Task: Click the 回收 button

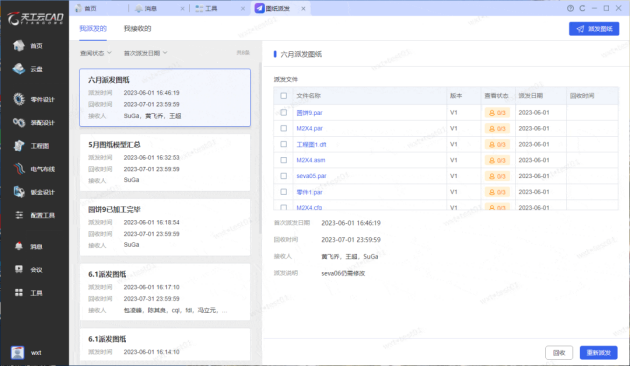Action: coord(559,353)
